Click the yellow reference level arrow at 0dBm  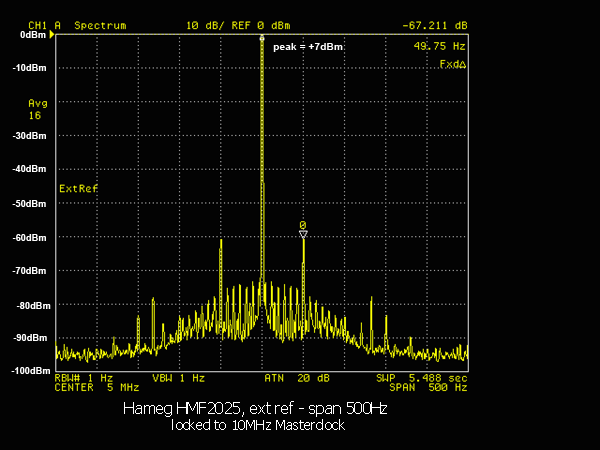[x=52, y=35]
